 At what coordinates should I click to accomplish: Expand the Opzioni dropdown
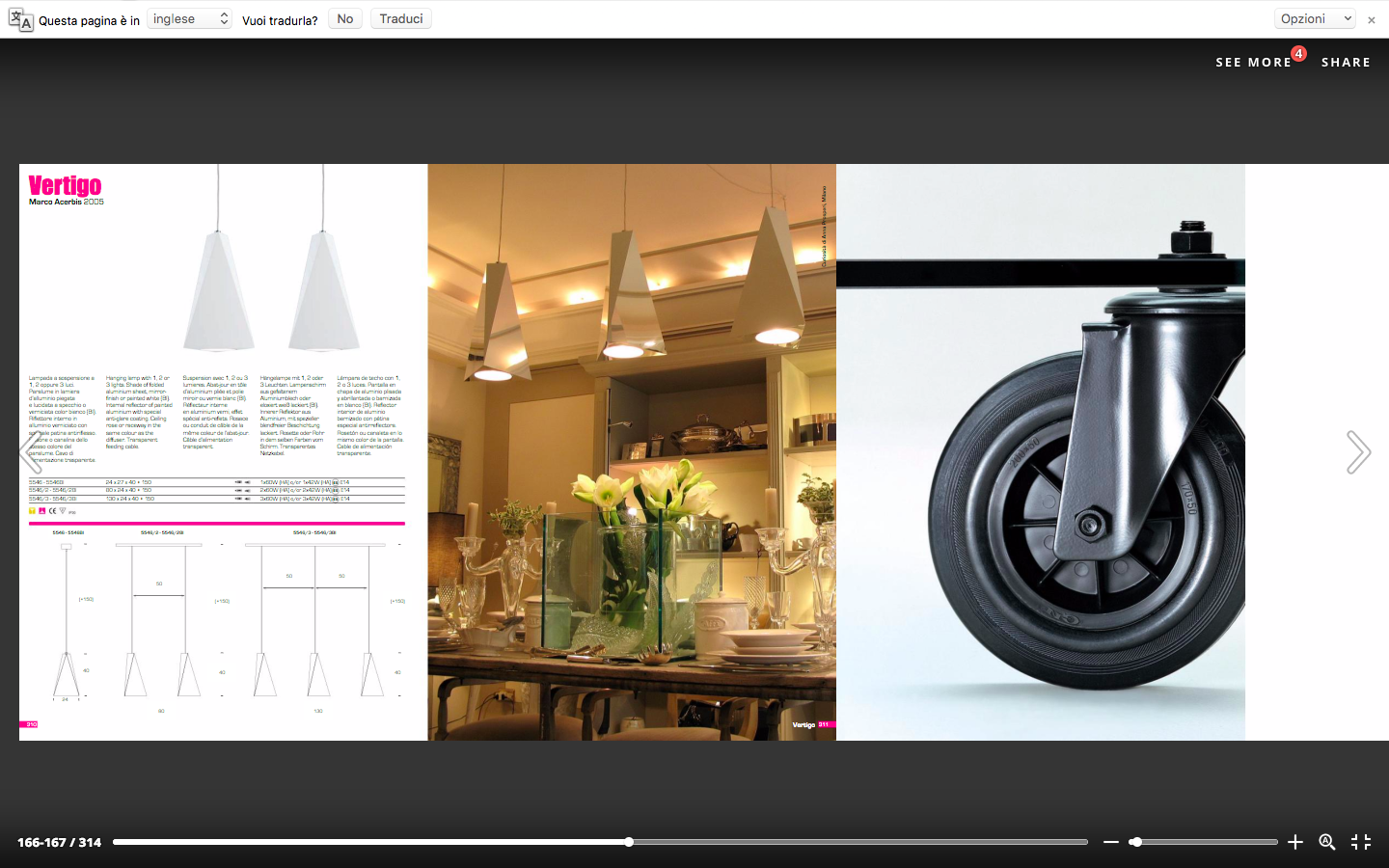pos(1316,19)
